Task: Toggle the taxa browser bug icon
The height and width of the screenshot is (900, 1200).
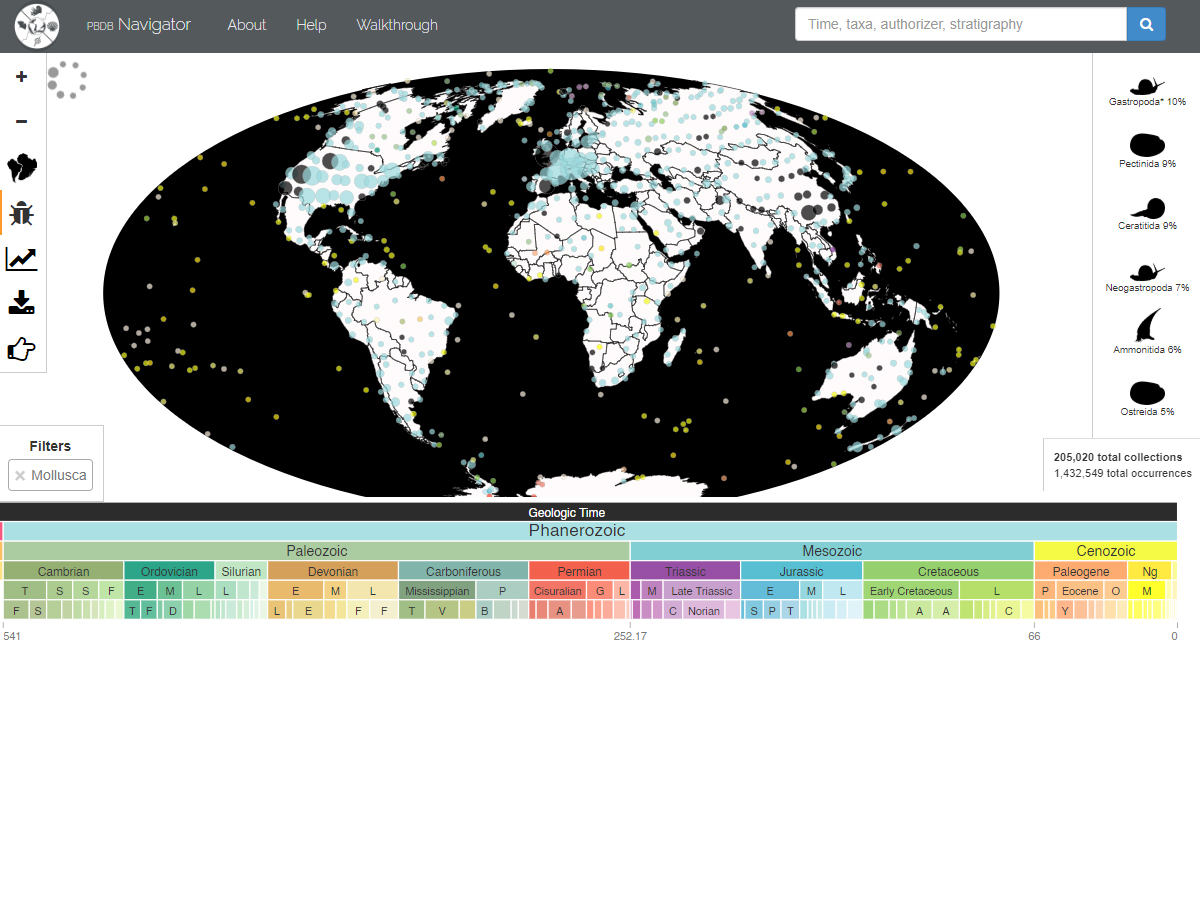Action: [x=22, y=213]
